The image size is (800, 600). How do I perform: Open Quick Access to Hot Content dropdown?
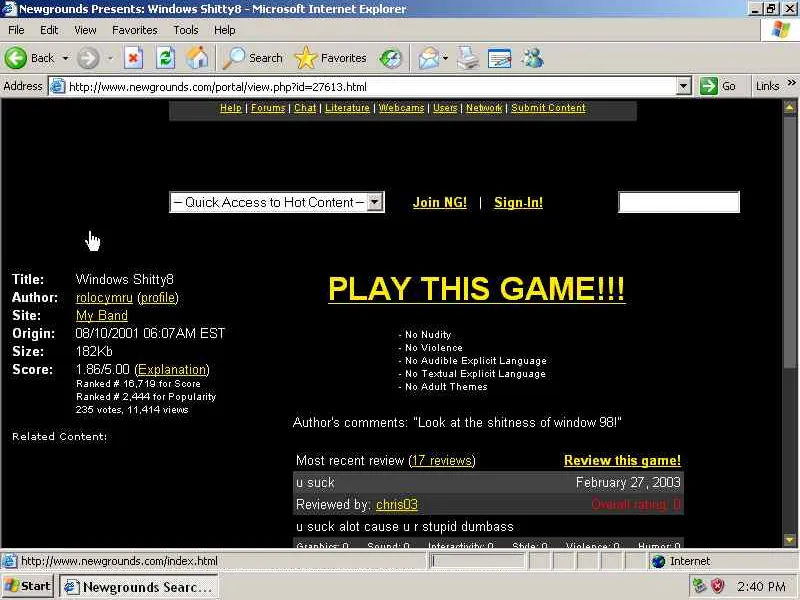[x=375, y=202]
